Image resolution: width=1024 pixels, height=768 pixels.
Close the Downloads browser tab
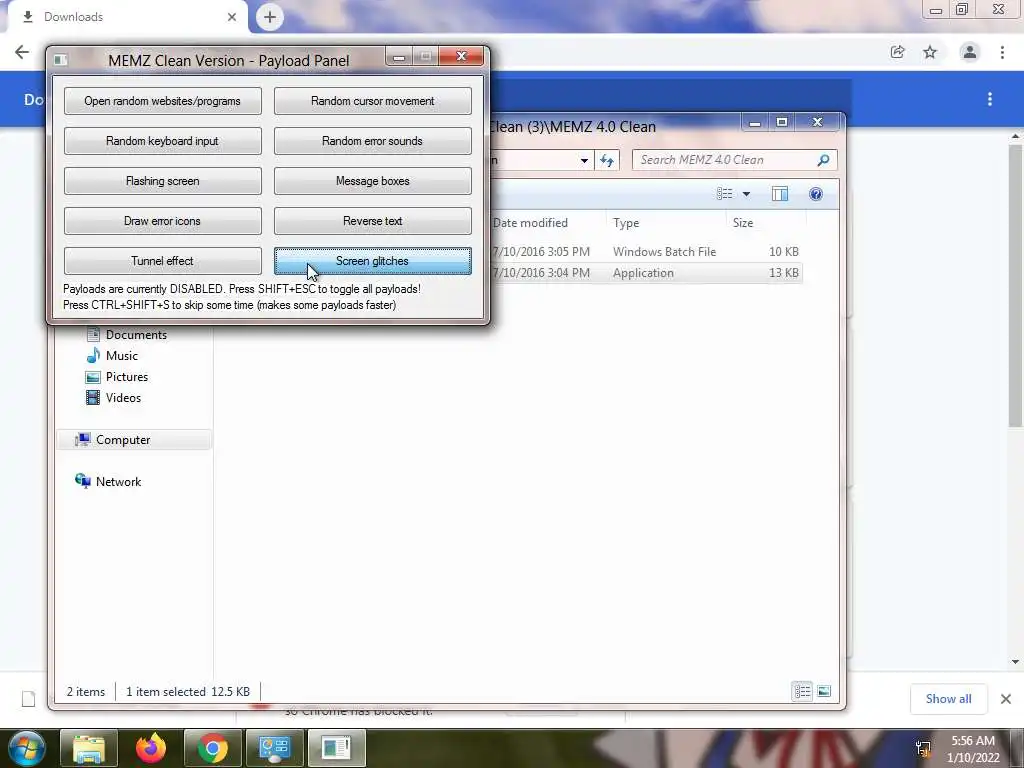(x=232, y=17)
